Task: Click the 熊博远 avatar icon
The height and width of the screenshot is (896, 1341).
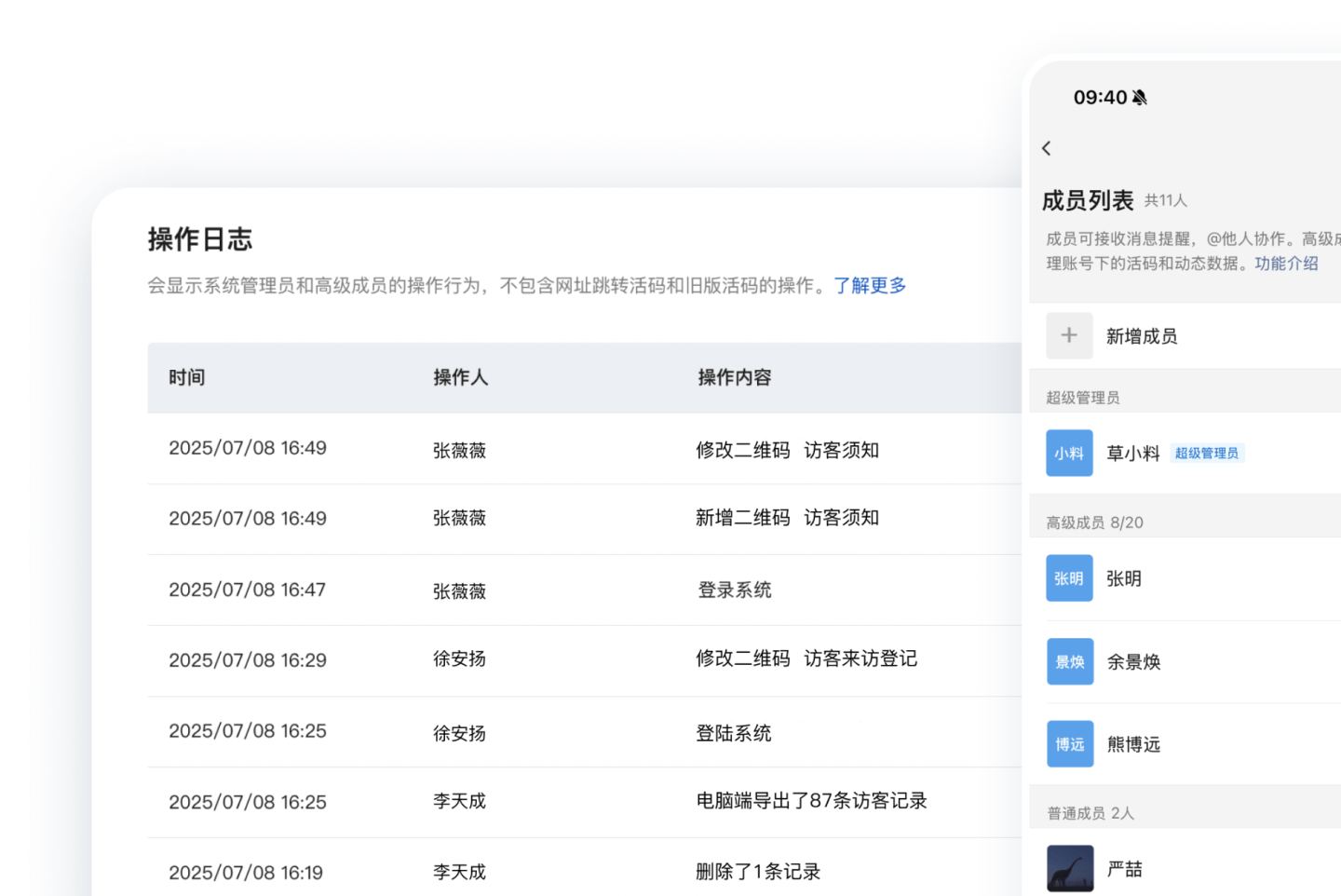Action: (1069, 743)
